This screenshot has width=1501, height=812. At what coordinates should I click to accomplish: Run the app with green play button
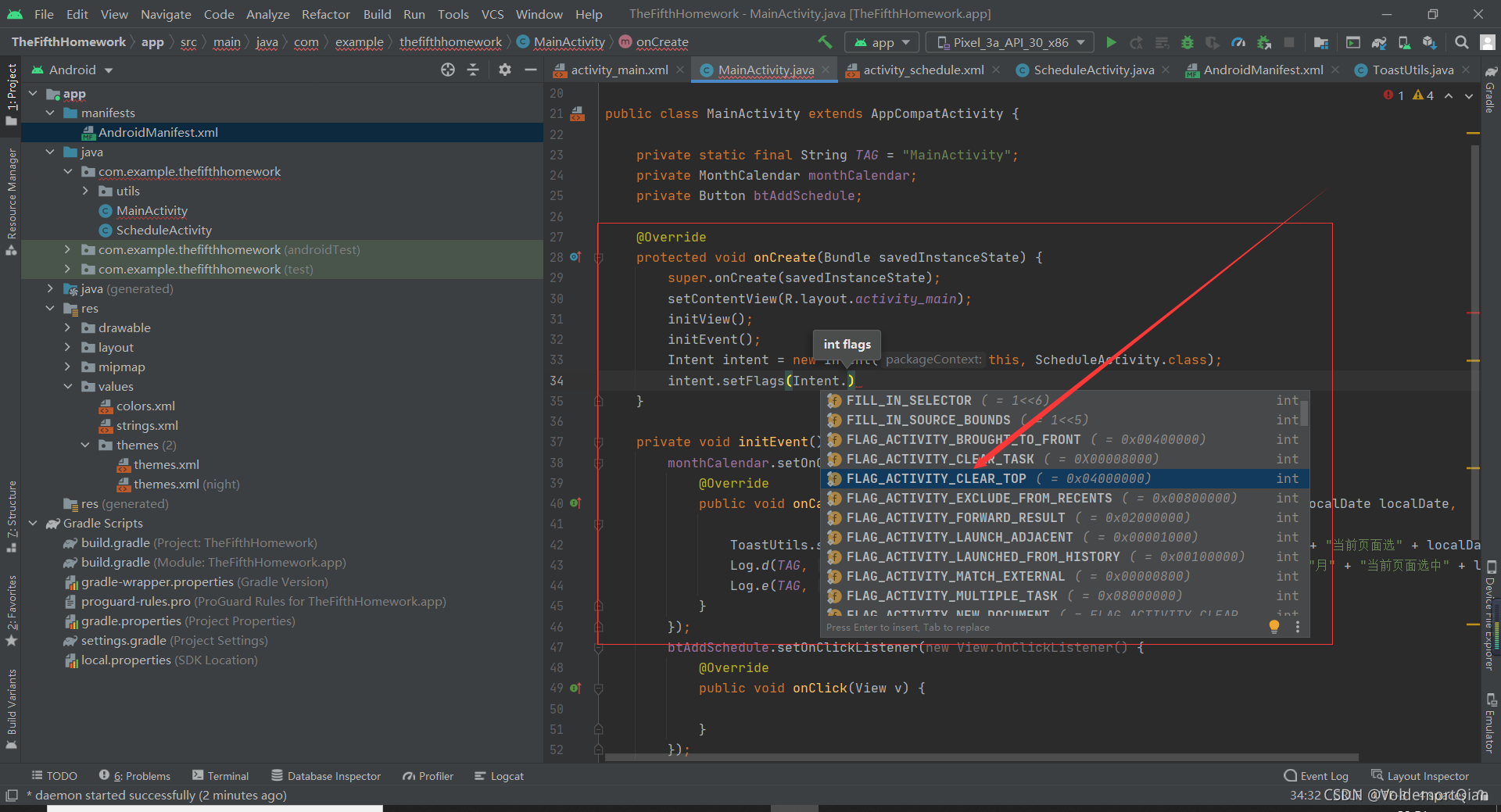1111,42
